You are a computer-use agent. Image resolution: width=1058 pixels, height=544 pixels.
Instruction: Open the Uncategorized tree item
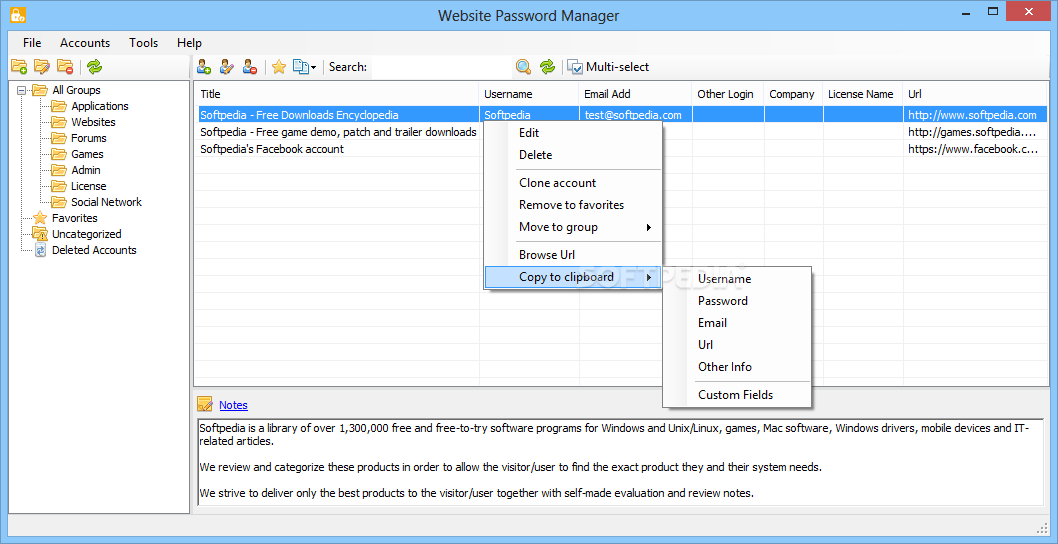click(x=86, y=234)
